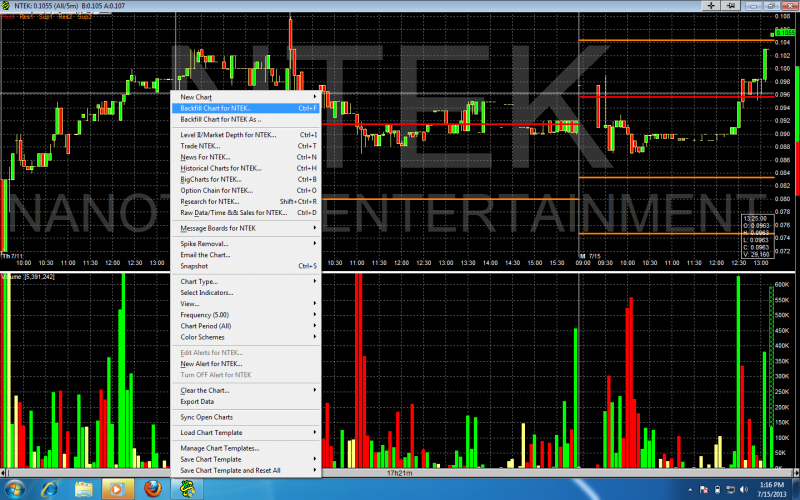Create New Alert for NTEK

pyautogui.click(x=246, y=364)
